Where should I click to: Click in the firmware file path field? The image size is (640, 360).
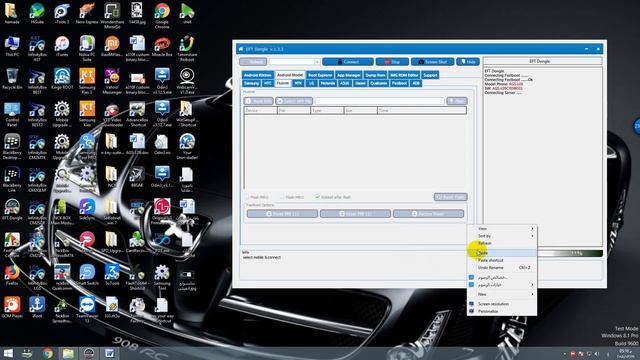pos(380,101)
